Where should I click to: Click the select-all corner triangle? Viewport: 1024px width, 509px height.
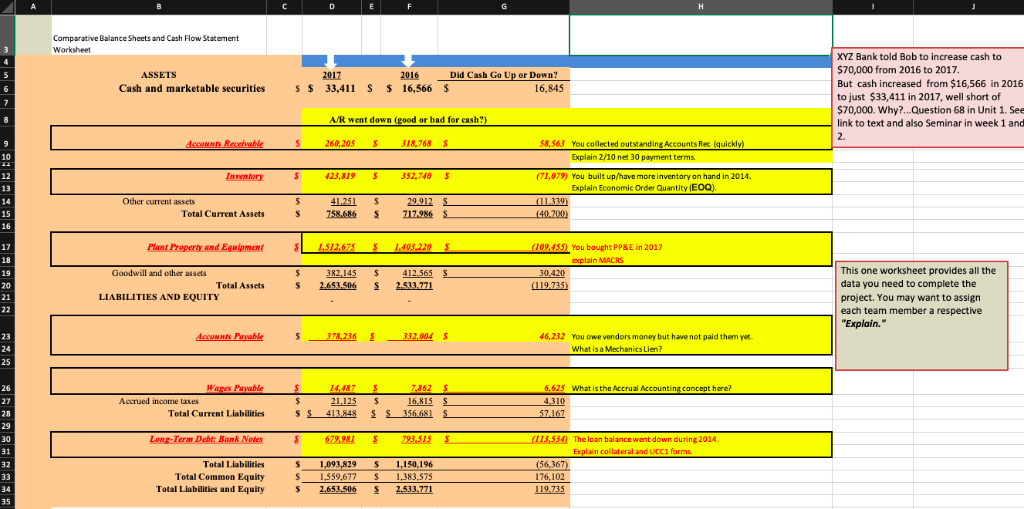(x=7, y=5)
